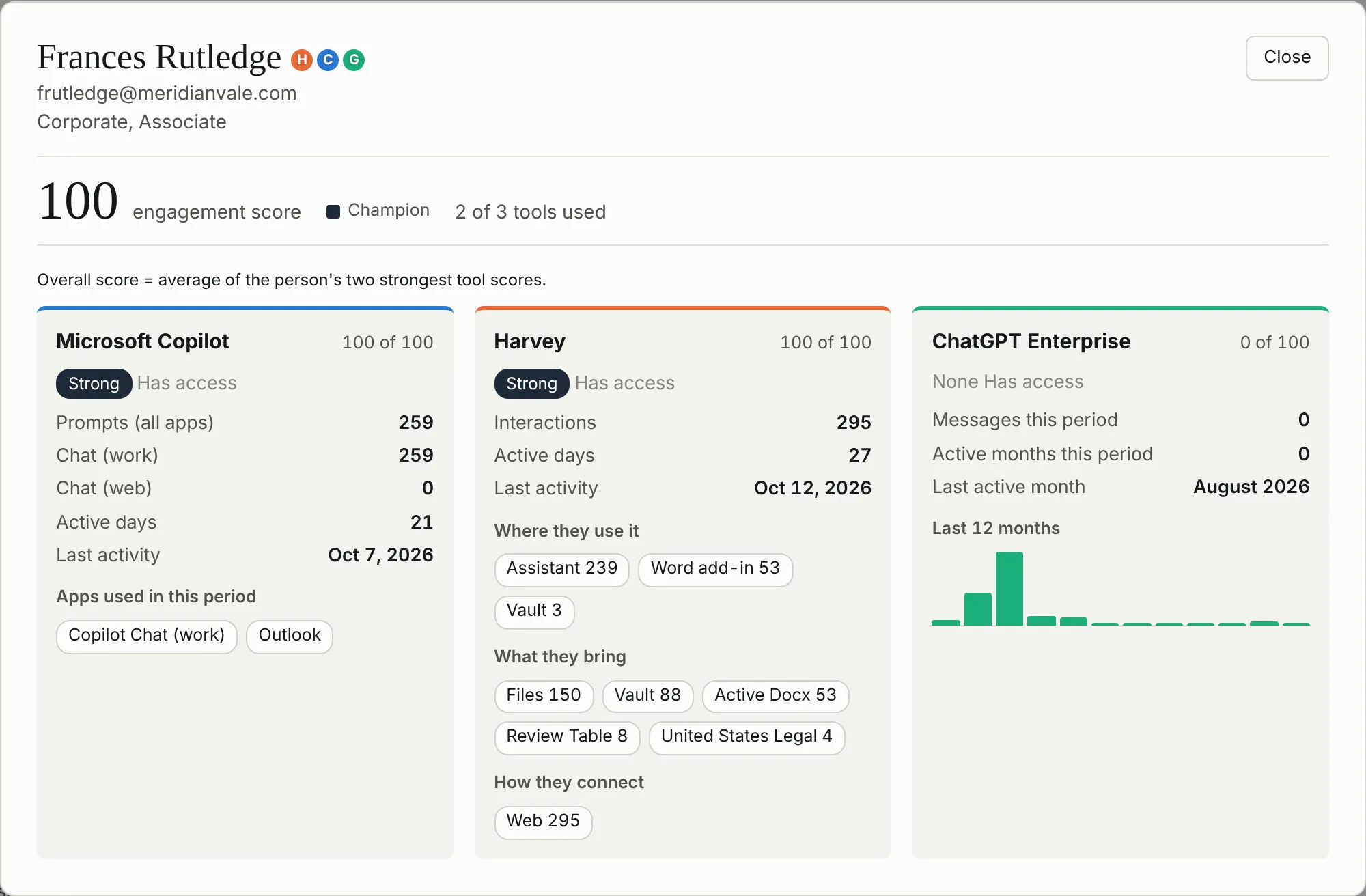This screenshot has width=1366, height=896.
Task: Click the Corporate, Associate role text
Action: pyautogui.click(x=132, y=122)
